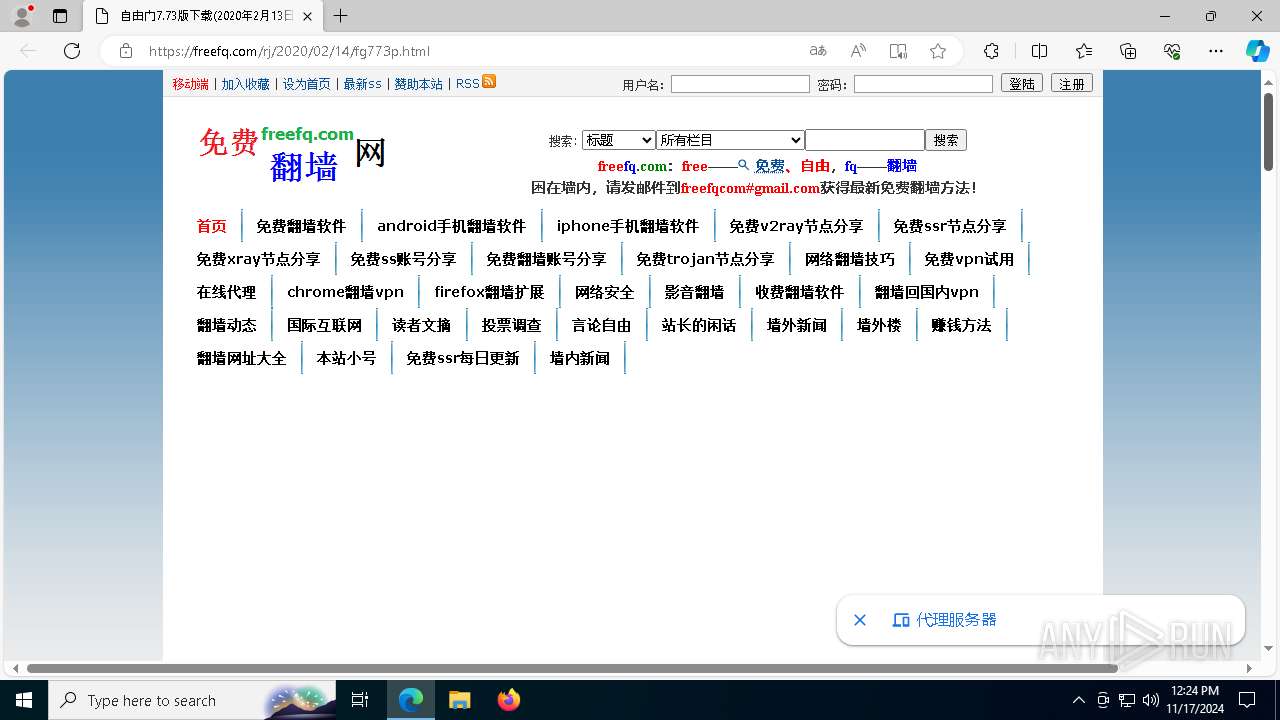Add this page to favorites star

coord(938,51)
